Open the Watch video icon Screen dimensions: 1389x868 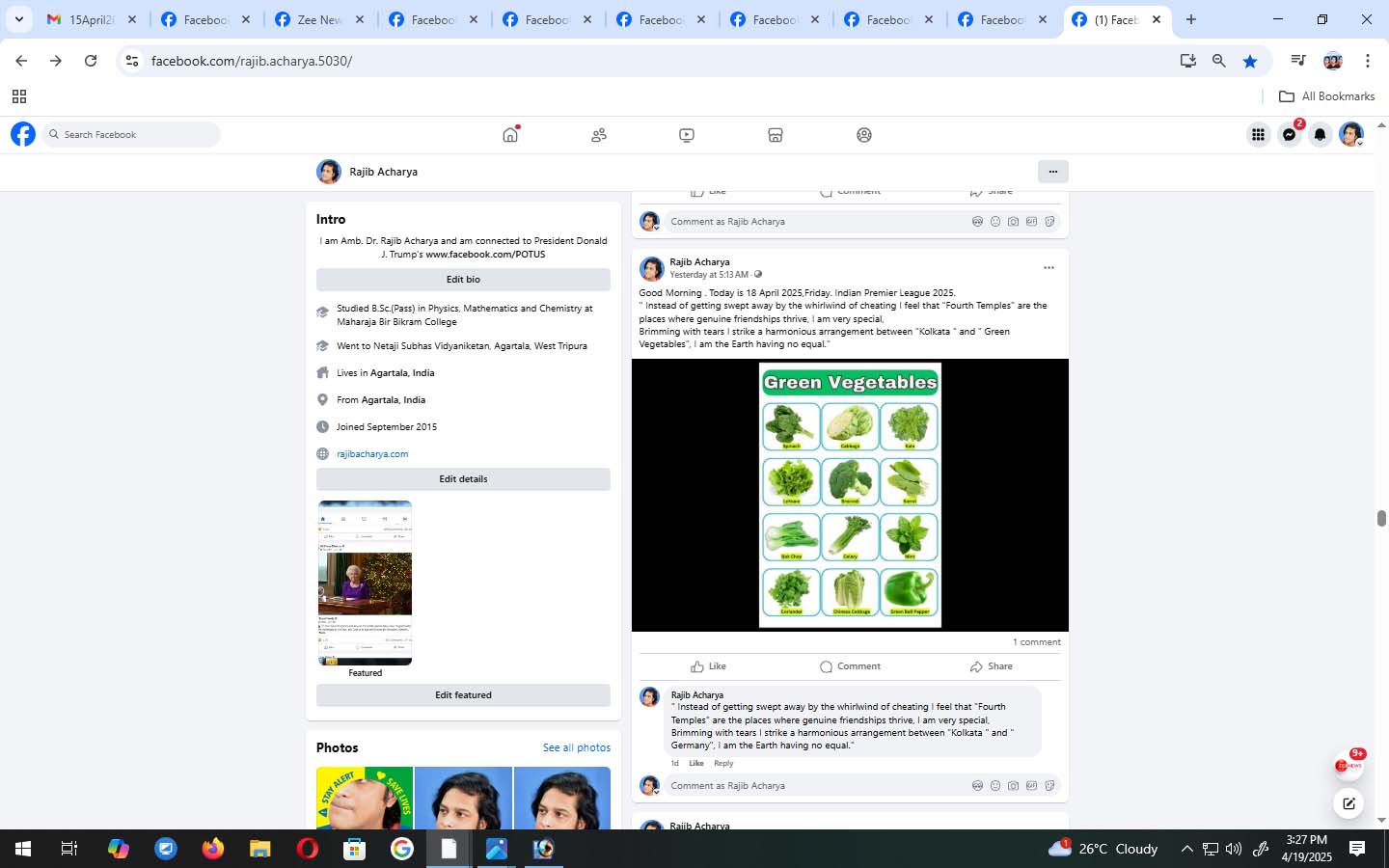click(x=687, y=135)
